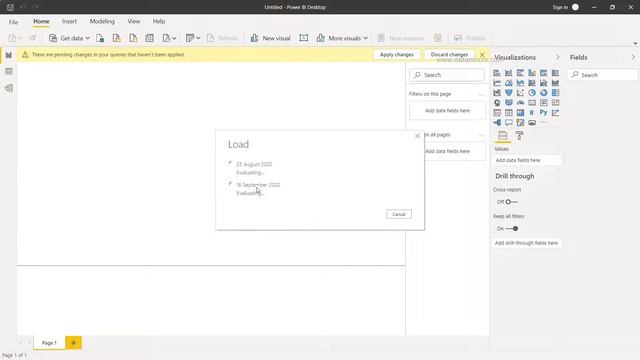
Task: Click Discard changes button
Action: (449, 54)
